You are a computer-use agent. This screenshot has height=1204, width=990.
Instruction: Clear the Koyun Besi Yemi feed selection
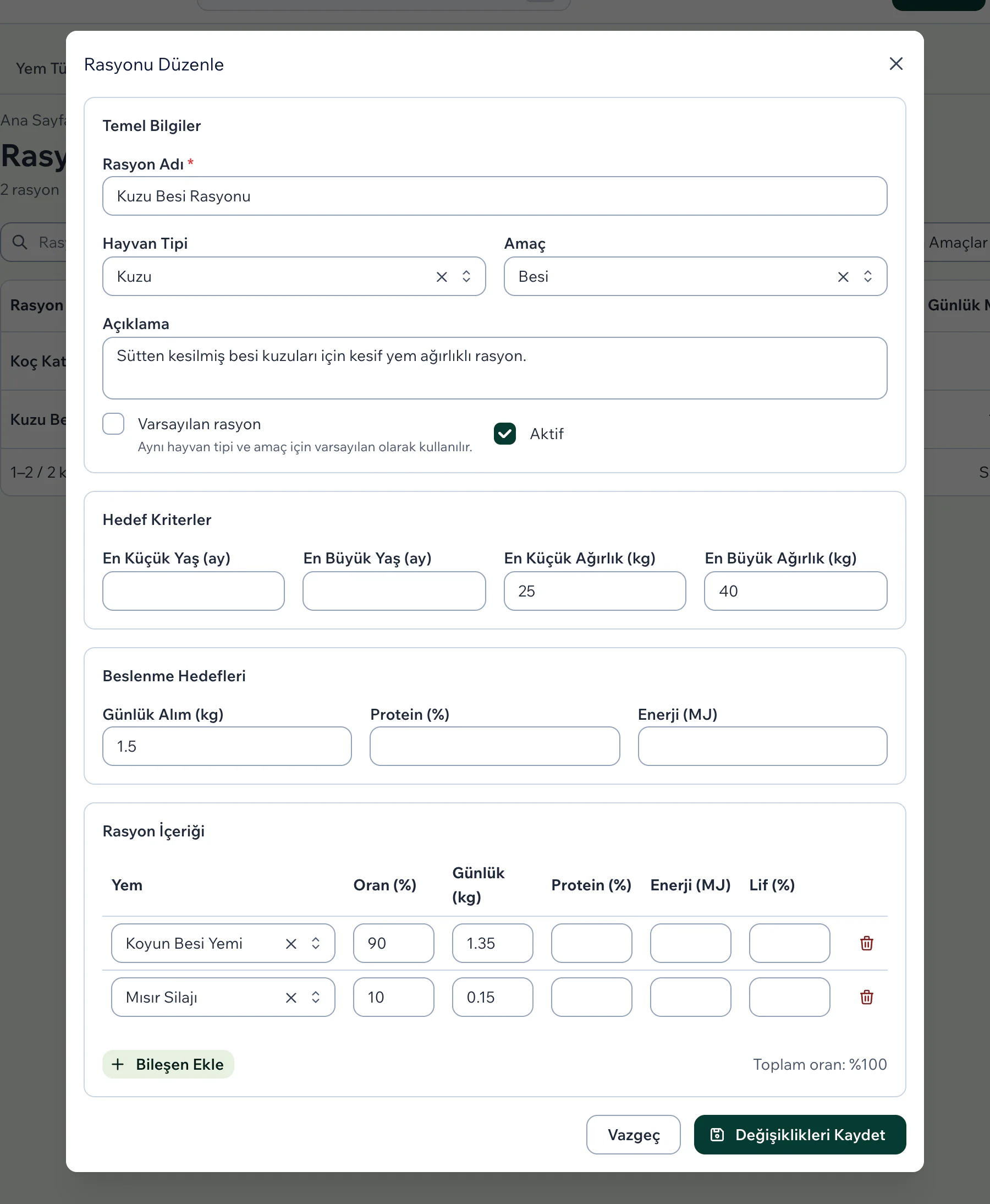(x=291, y=944)
